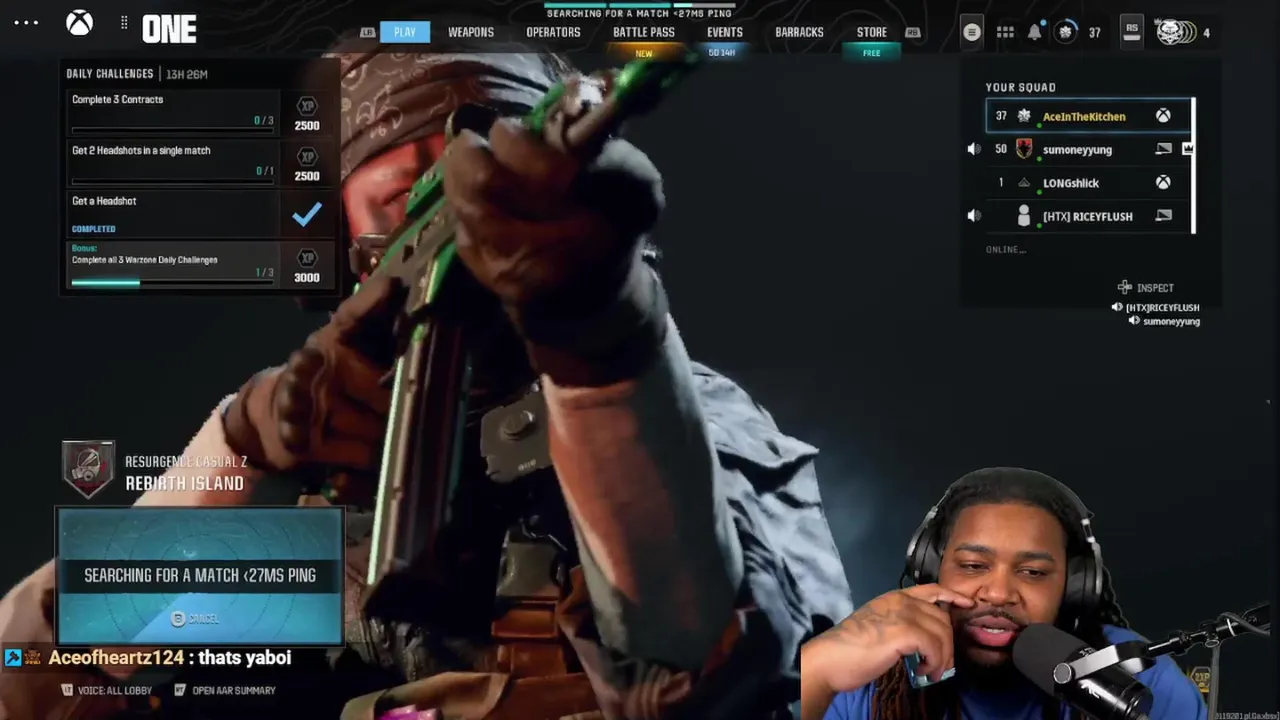The height and width of the screenshot is (720, 1280).
Task: Open the grid apps icon in header
Action: (1005, 32)
